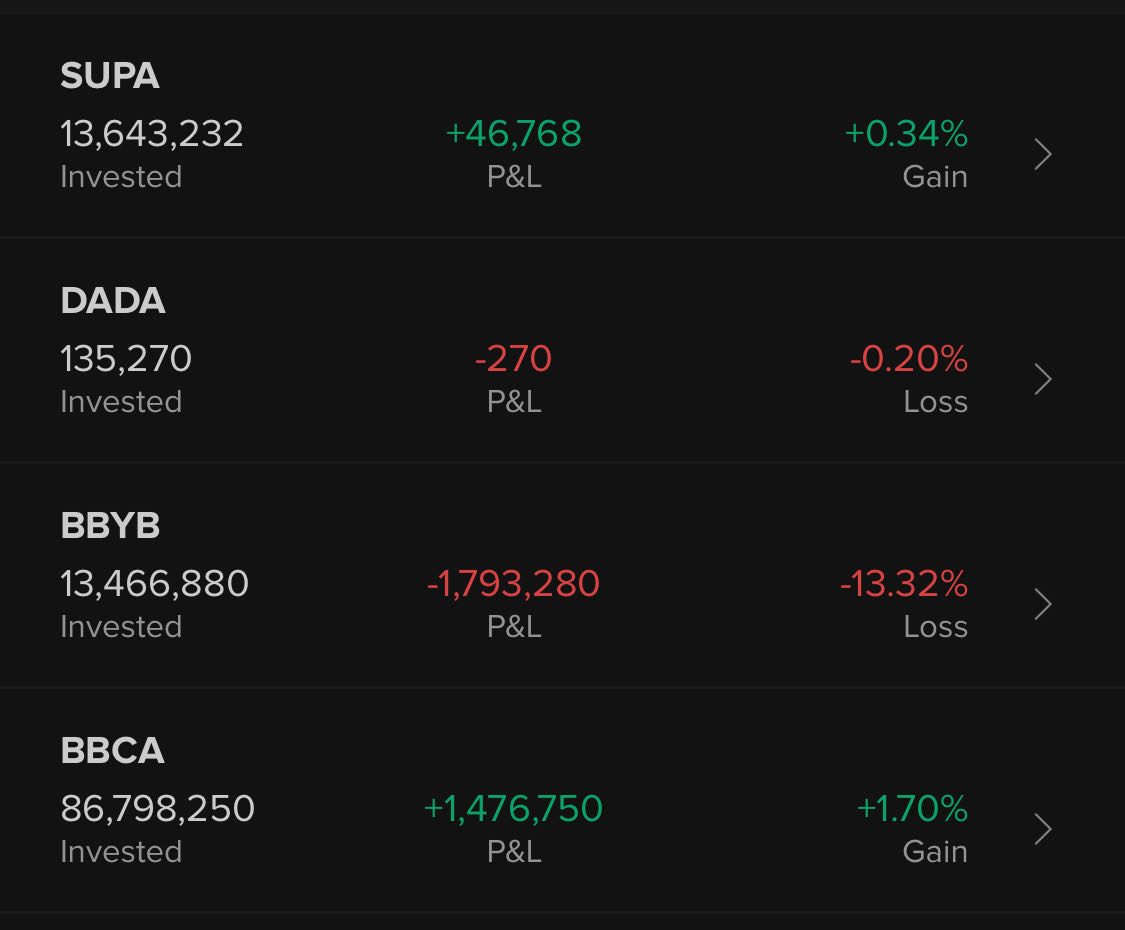
Task: Click SUPA P&L value +46,768
Action: pyautogui.click(x=514, y=134)
